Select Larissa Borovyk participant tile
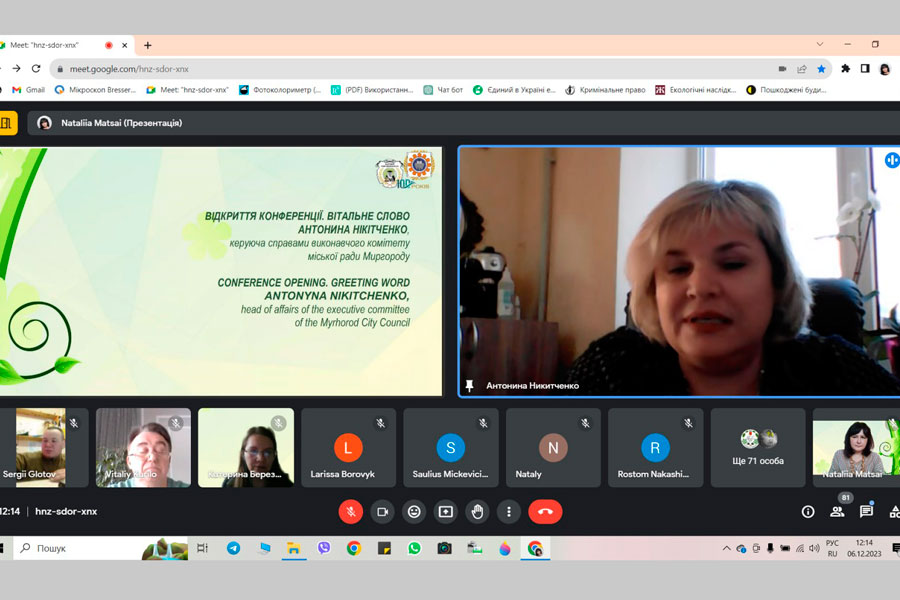900x600 pixels. click(x=348, y=447)
